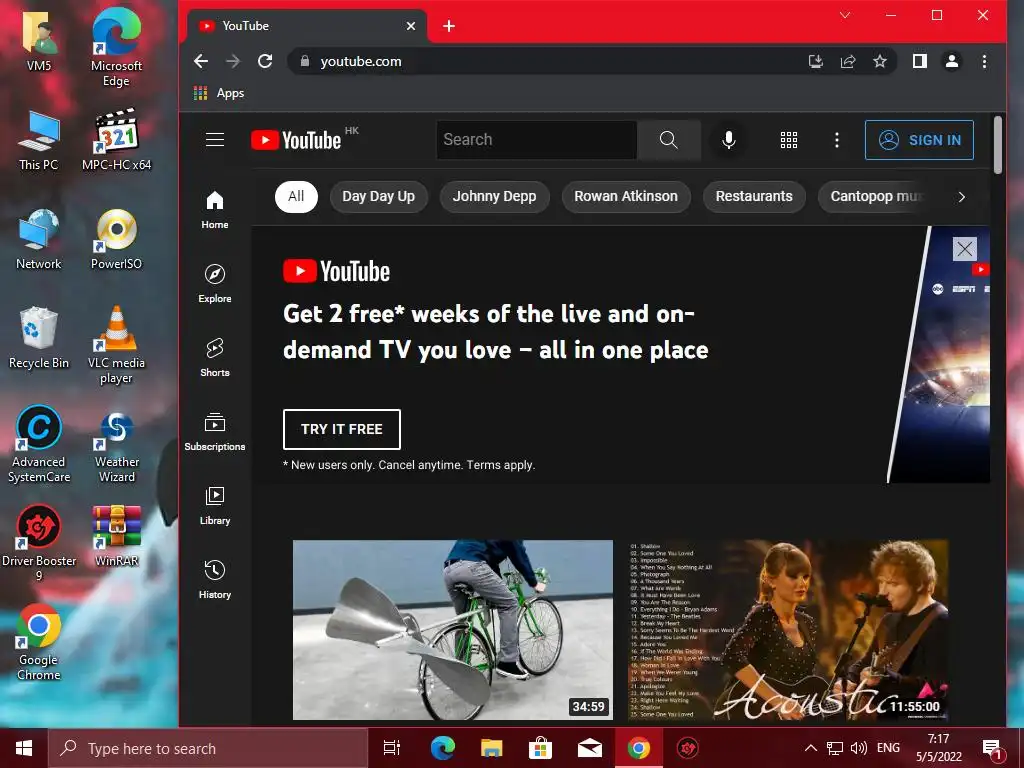Image resolution: width=1024 pixels, height=768 pixels.
Task: Select MPC-HC x64 desktop icon
Action: pos(116,140)
